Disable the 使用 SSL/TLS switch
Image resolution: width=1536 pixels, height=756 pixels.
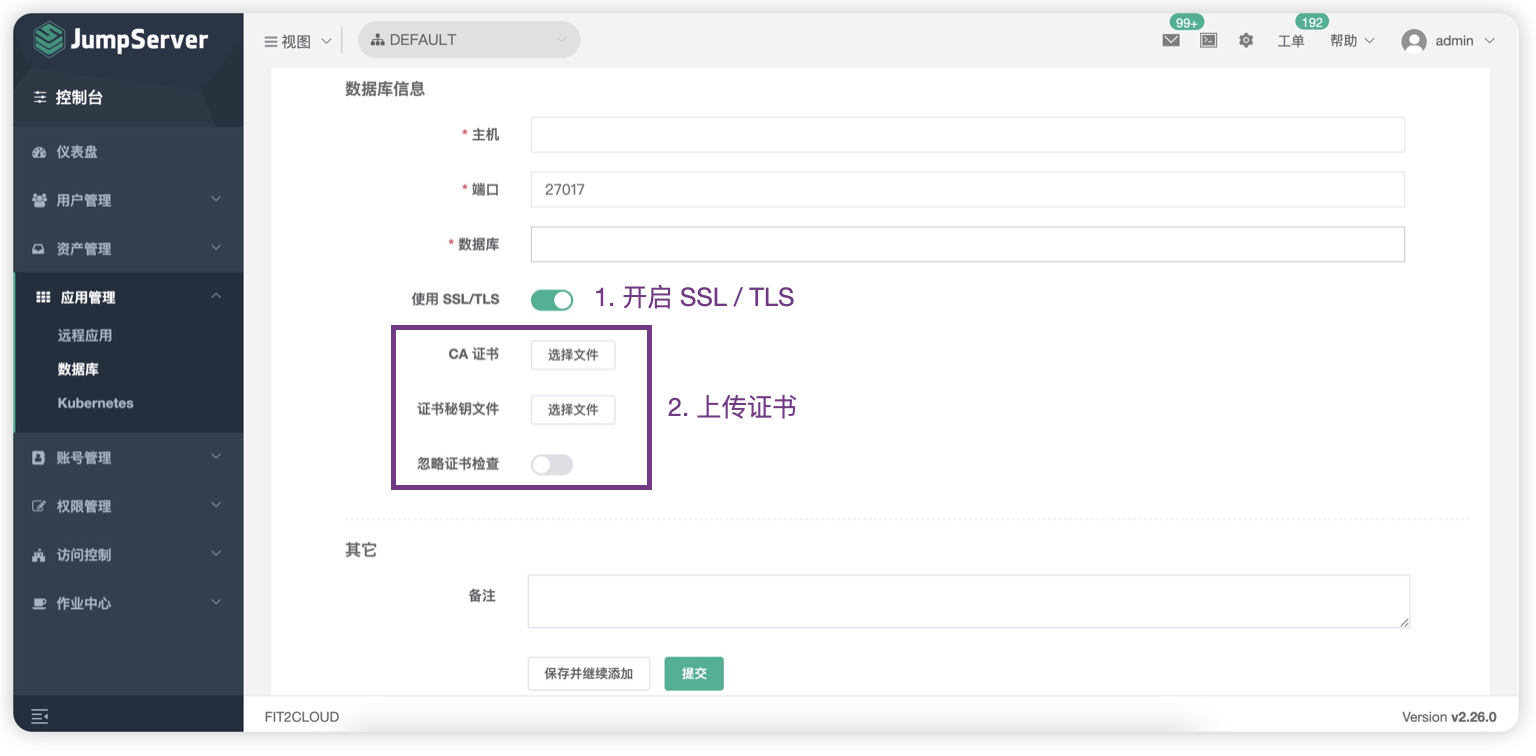[x=551, y=298]
